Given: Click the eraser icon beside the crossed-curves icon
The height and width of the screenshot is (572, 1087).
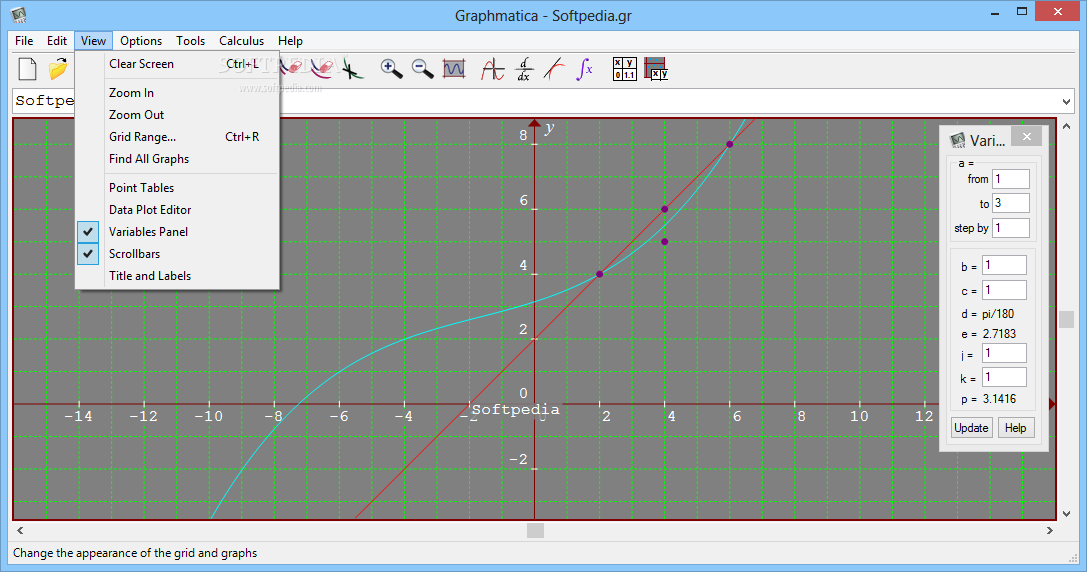Looking at the screenshot, I should click(321, 68).
